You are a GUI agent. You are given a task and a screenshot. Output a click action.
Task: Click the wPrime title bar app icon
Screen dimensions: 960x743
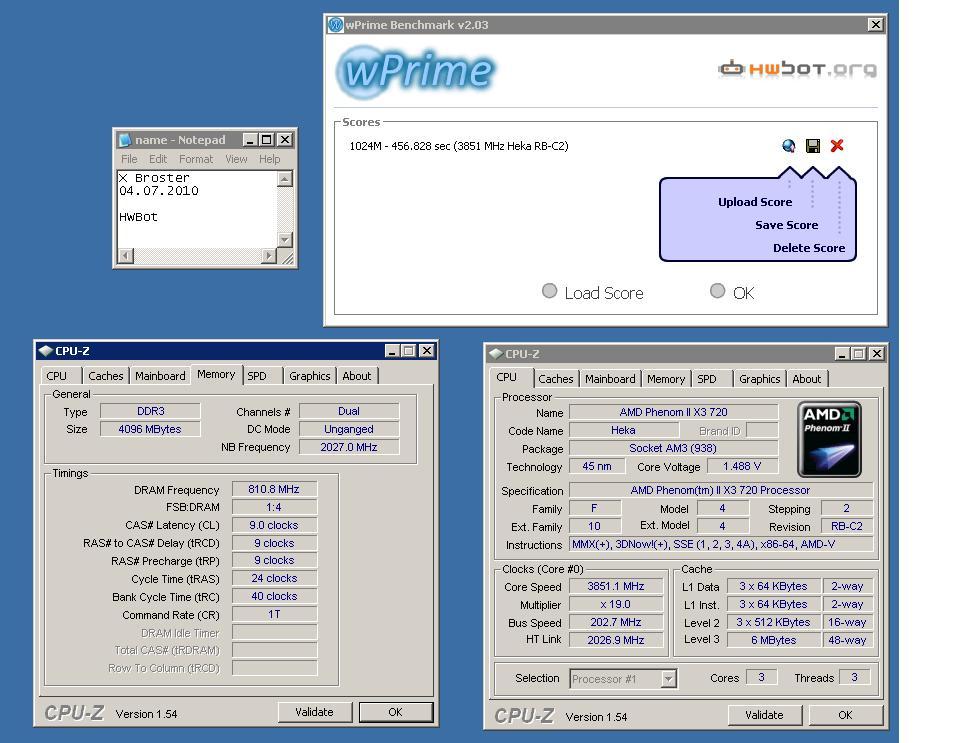pos(336,24)
